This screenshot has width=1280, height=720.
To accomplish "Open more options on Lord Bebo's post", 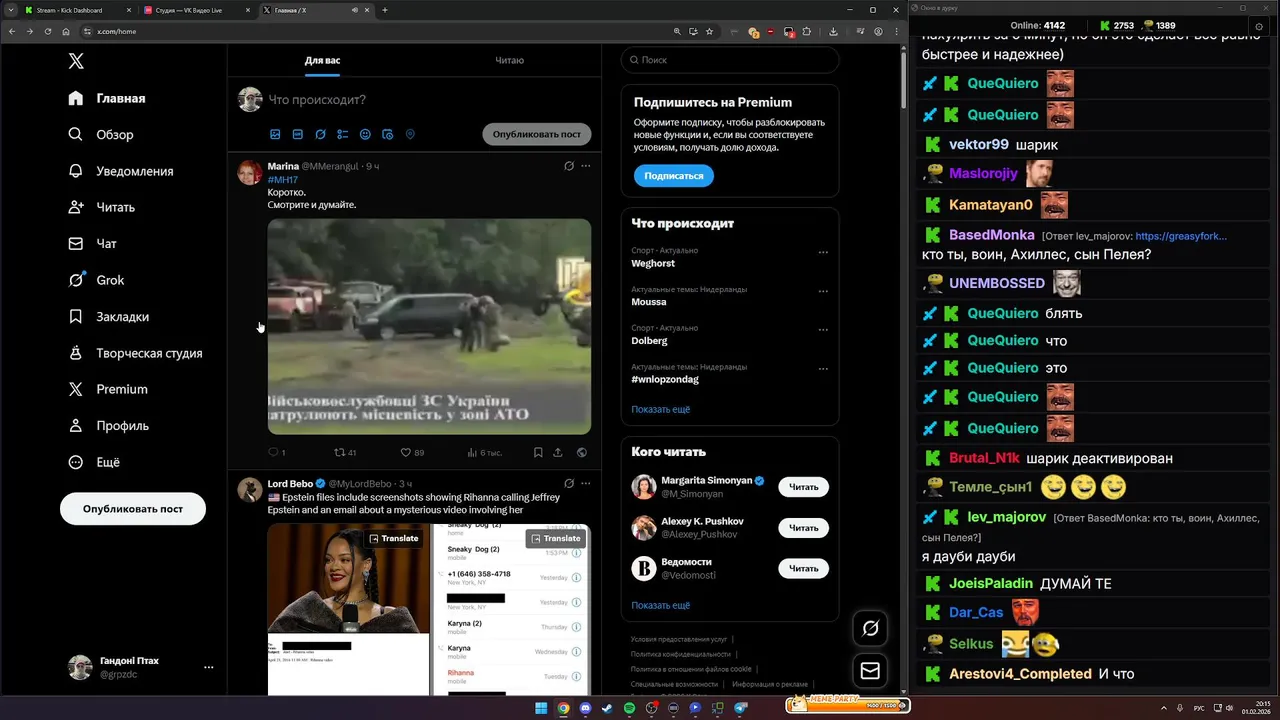I will click(x=586, y=484).
